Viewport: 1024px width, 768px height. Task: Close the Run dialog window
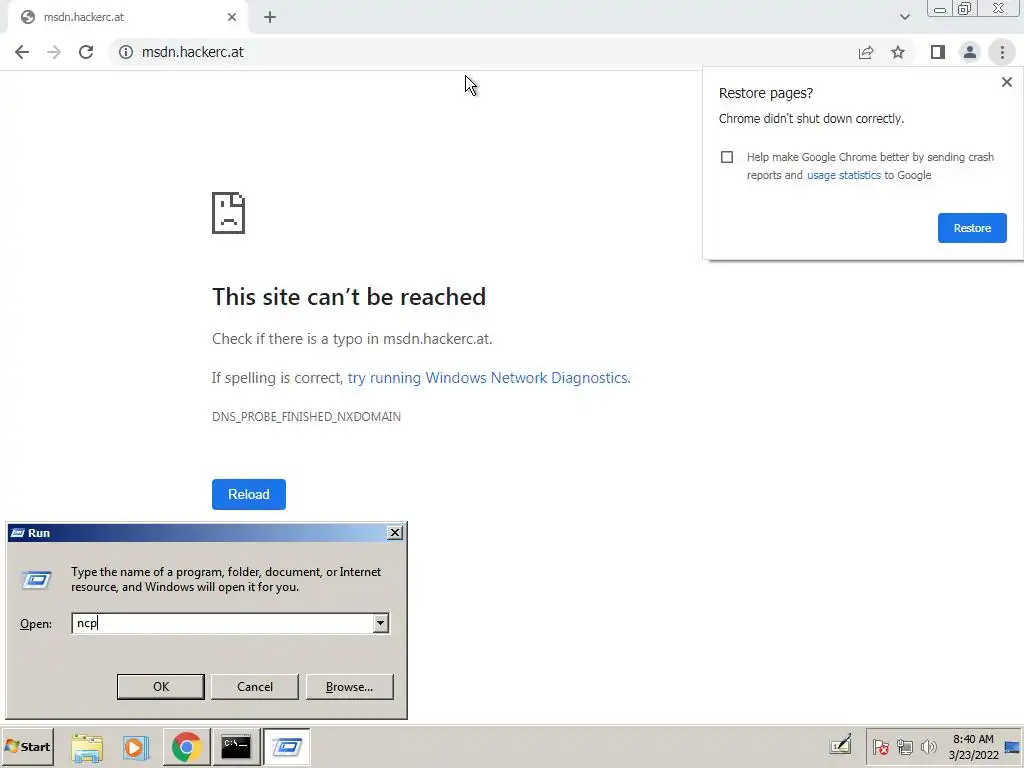pos(394,533)
